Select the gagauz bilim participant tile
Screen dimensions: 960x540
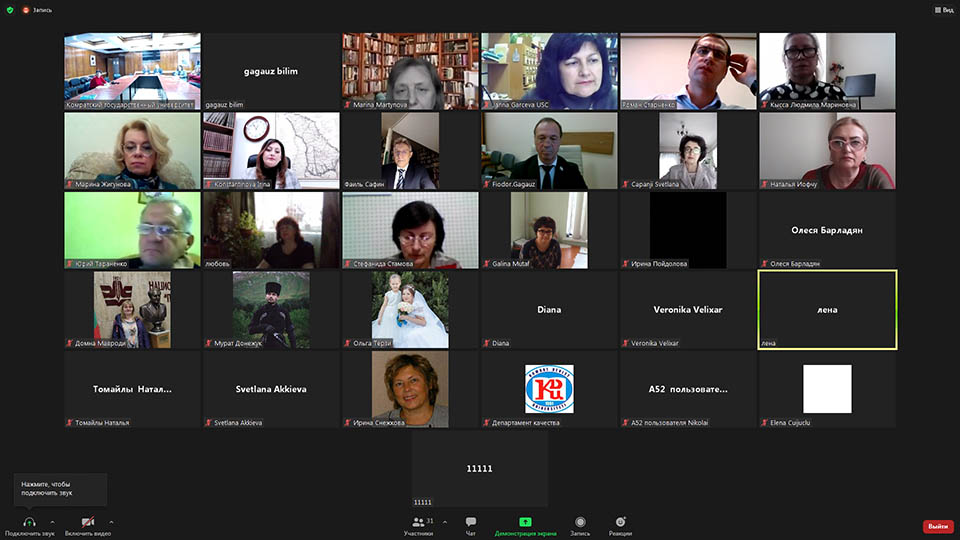271,71
